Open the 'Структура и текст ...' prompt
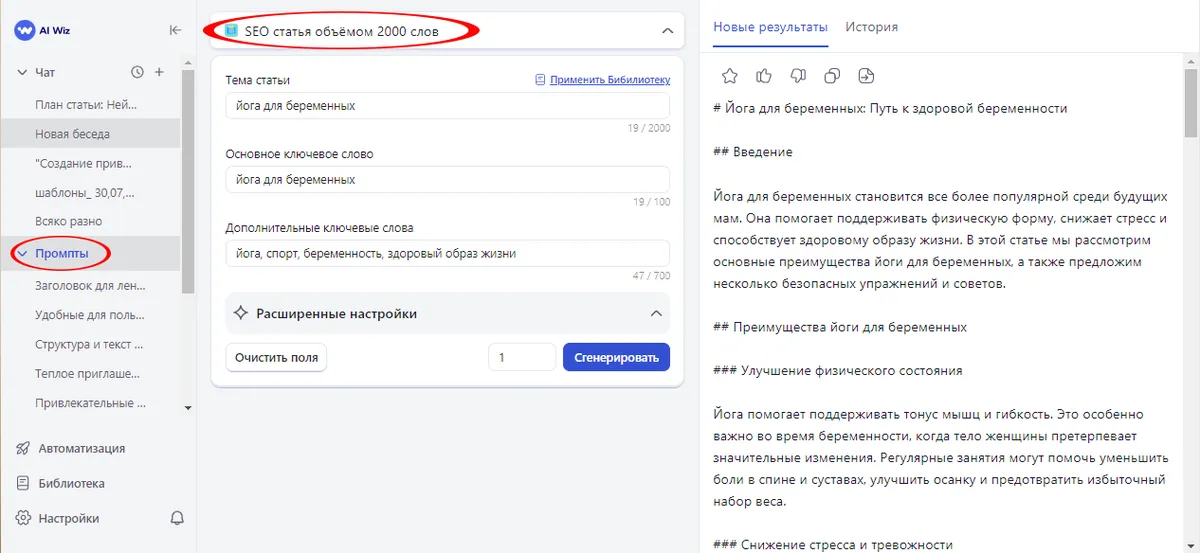 click(x=89, y=344)
